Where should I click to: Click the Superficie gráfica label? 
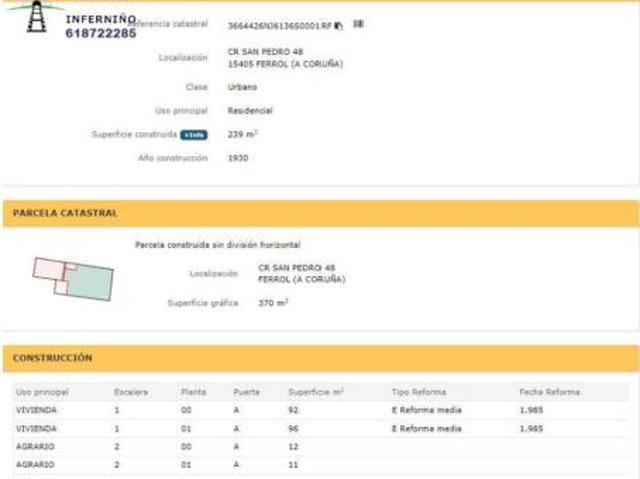click(x=203, y=303)
